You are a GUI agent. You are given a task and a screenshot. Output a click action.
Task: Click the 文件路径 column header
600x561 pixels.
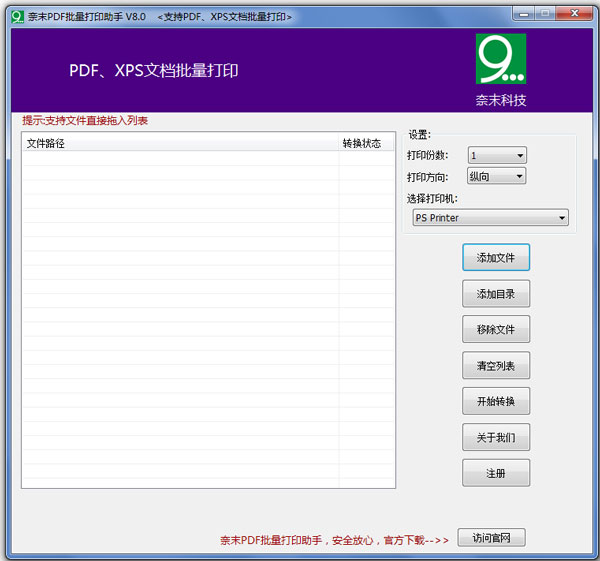[x=180, y=144]
